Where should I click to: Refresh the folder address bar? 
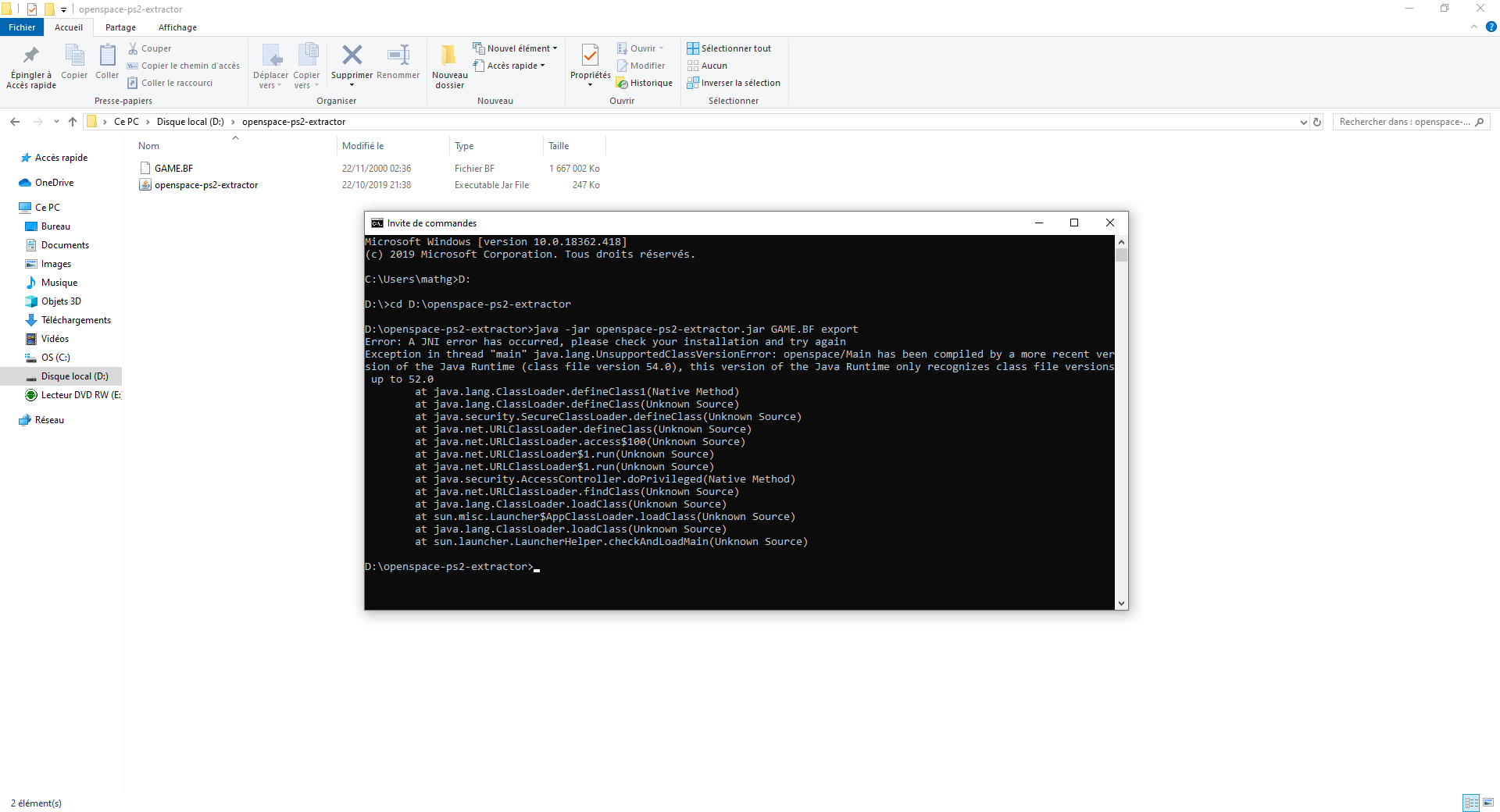1317,122
